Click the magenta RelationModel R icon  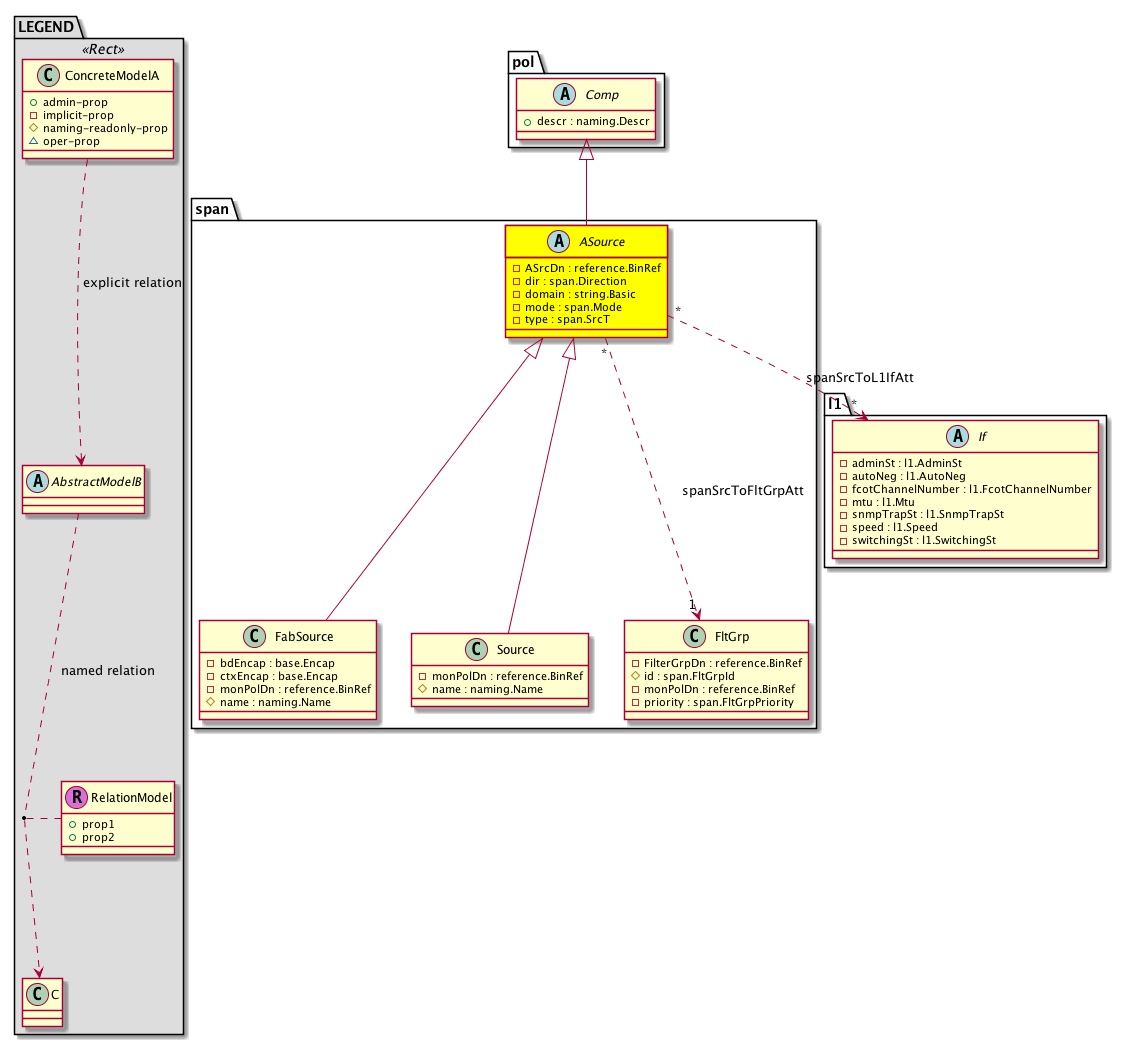tap(77, 798)
